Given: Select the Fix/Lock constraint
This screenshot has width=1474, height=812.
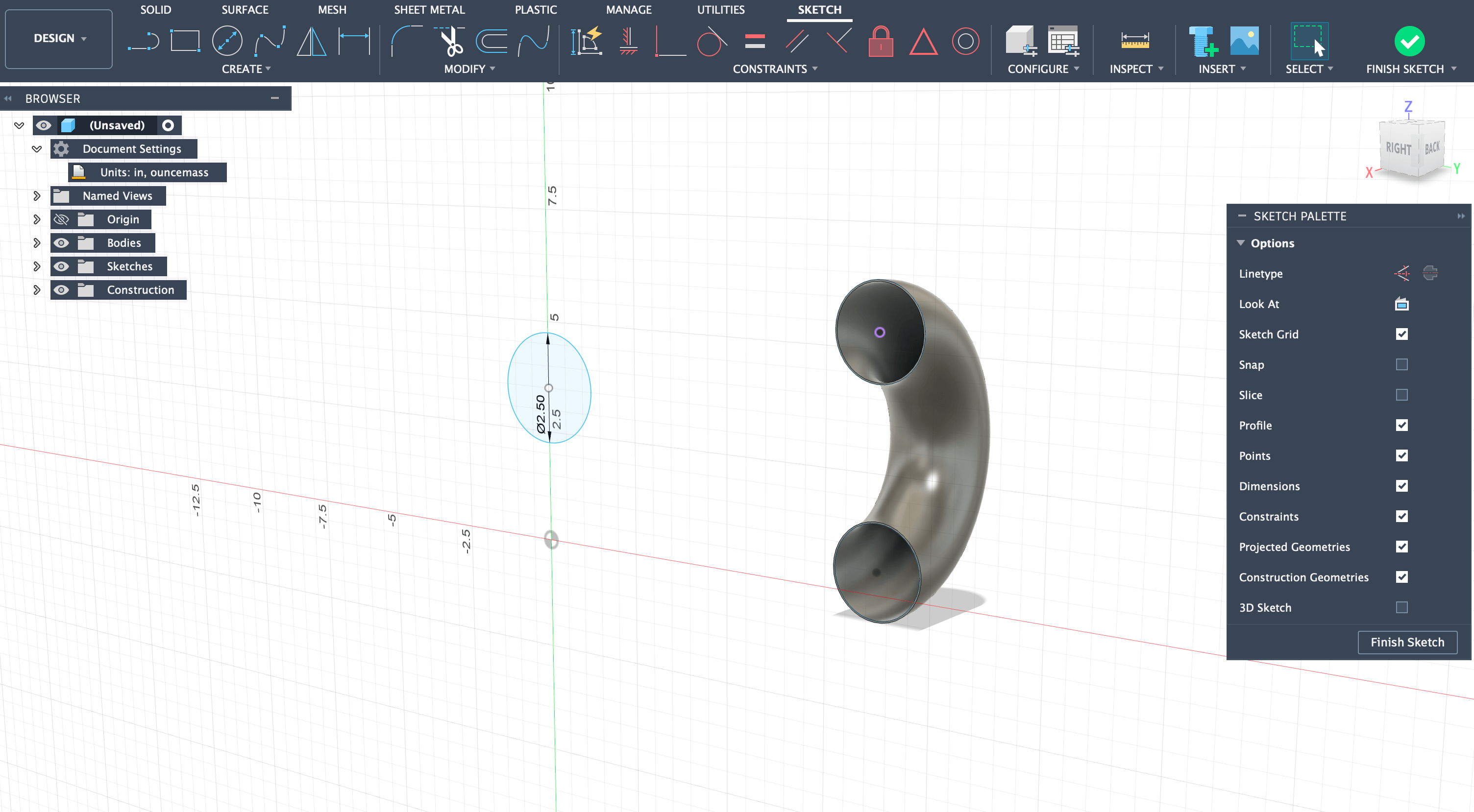Looking at the screenshot, I should click(x=881, y=41).
